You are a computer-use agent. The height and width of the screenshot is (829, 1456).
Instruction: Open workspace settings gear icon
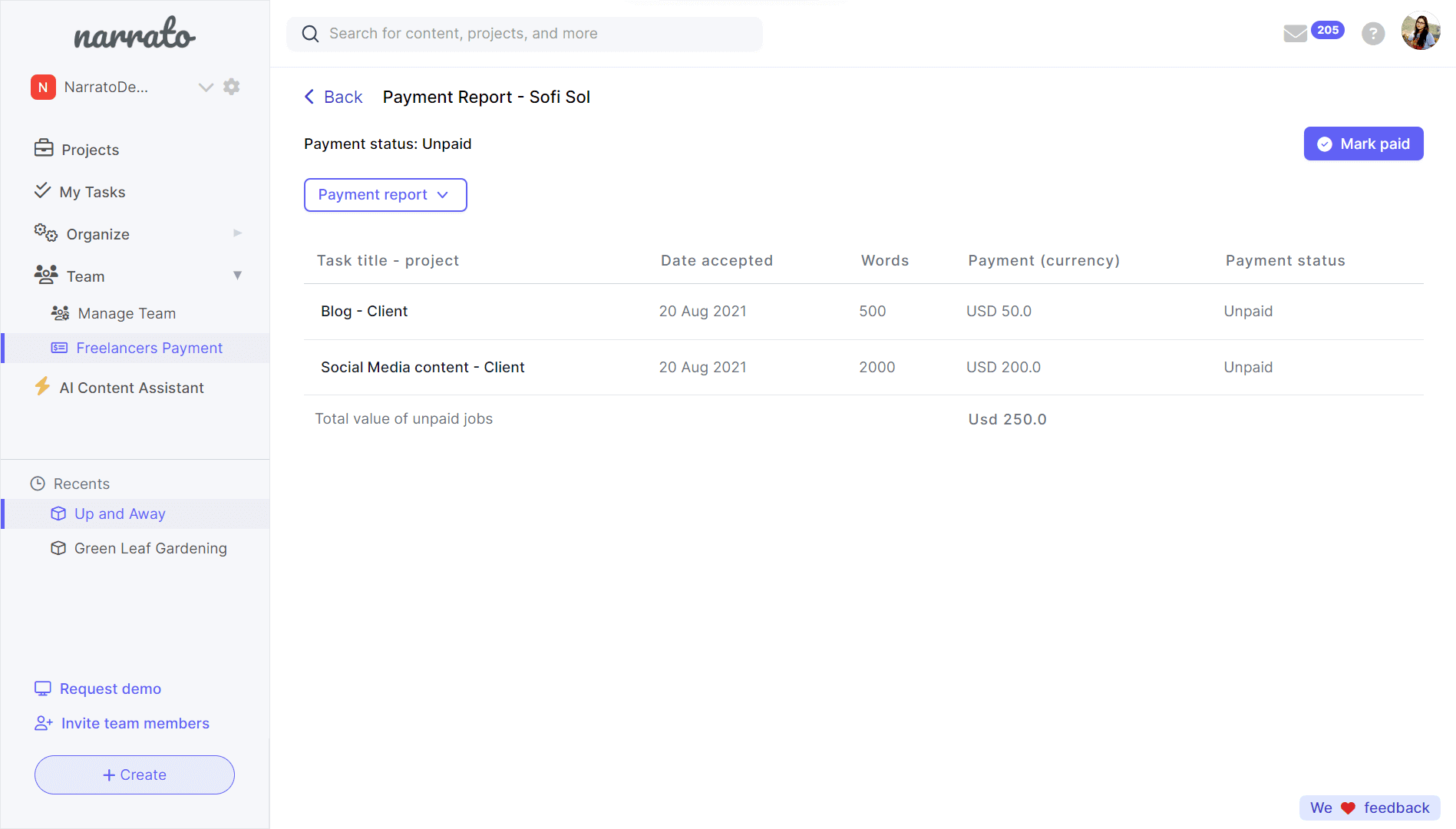pyautogui.click(x=231, y=87)
